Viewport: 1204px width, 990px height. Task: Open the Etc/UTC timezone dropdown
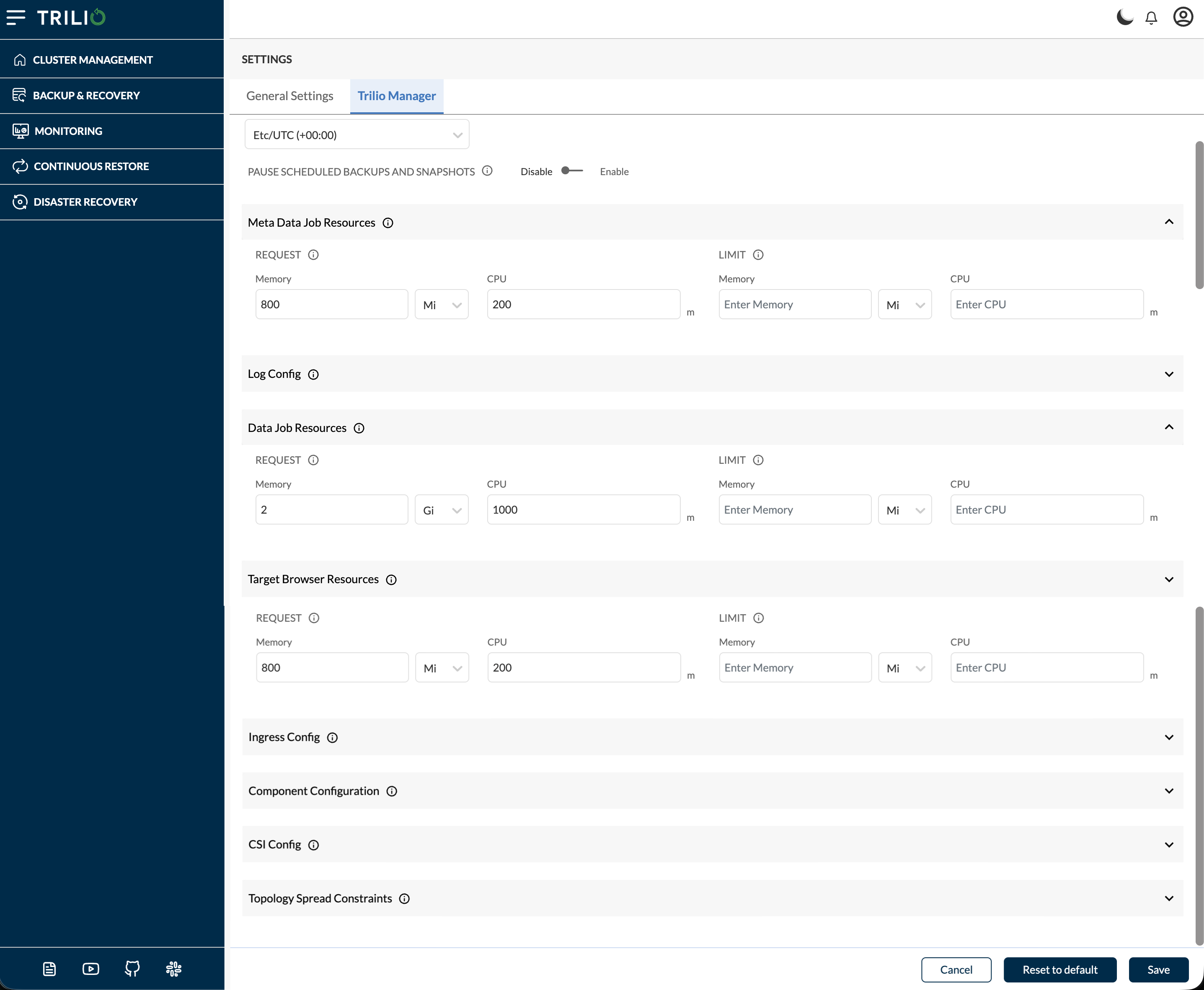pyautogui.click(x=357, y=134)
